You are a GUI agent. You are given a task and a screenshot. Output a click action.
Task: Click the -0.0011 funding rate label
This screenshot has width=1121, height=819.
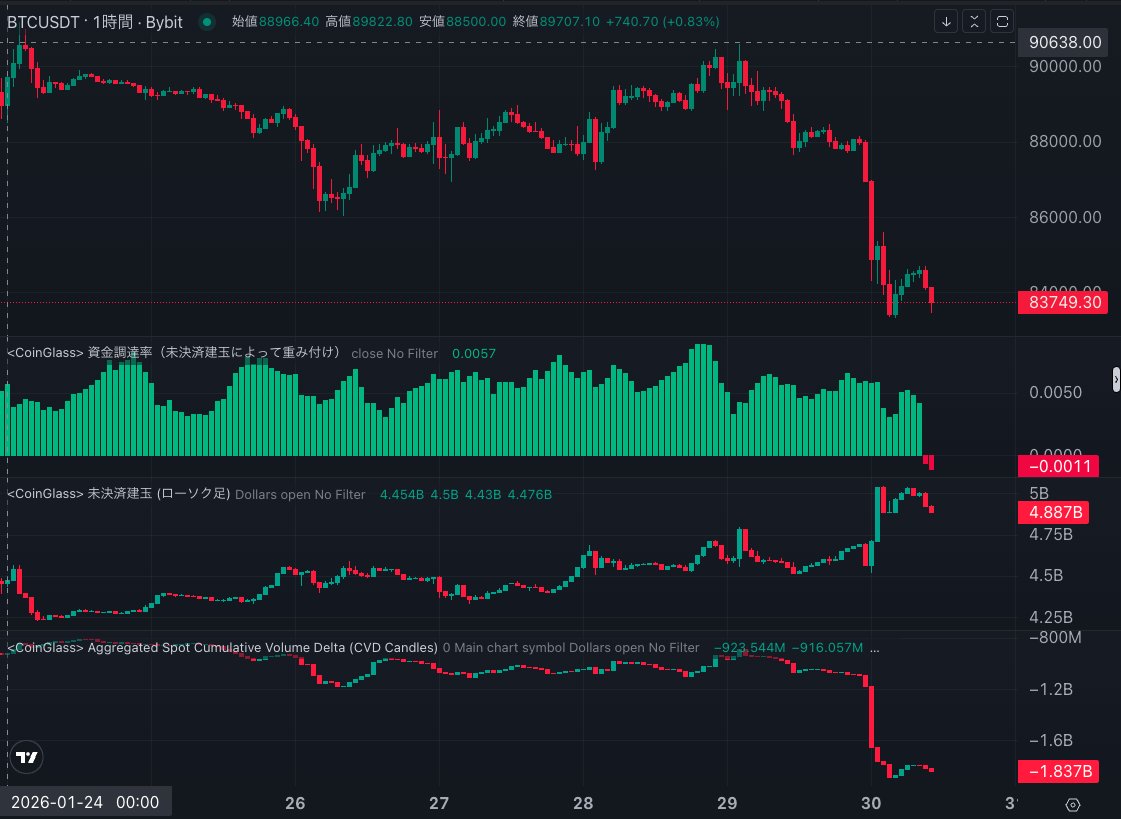tap(1059, 466)
